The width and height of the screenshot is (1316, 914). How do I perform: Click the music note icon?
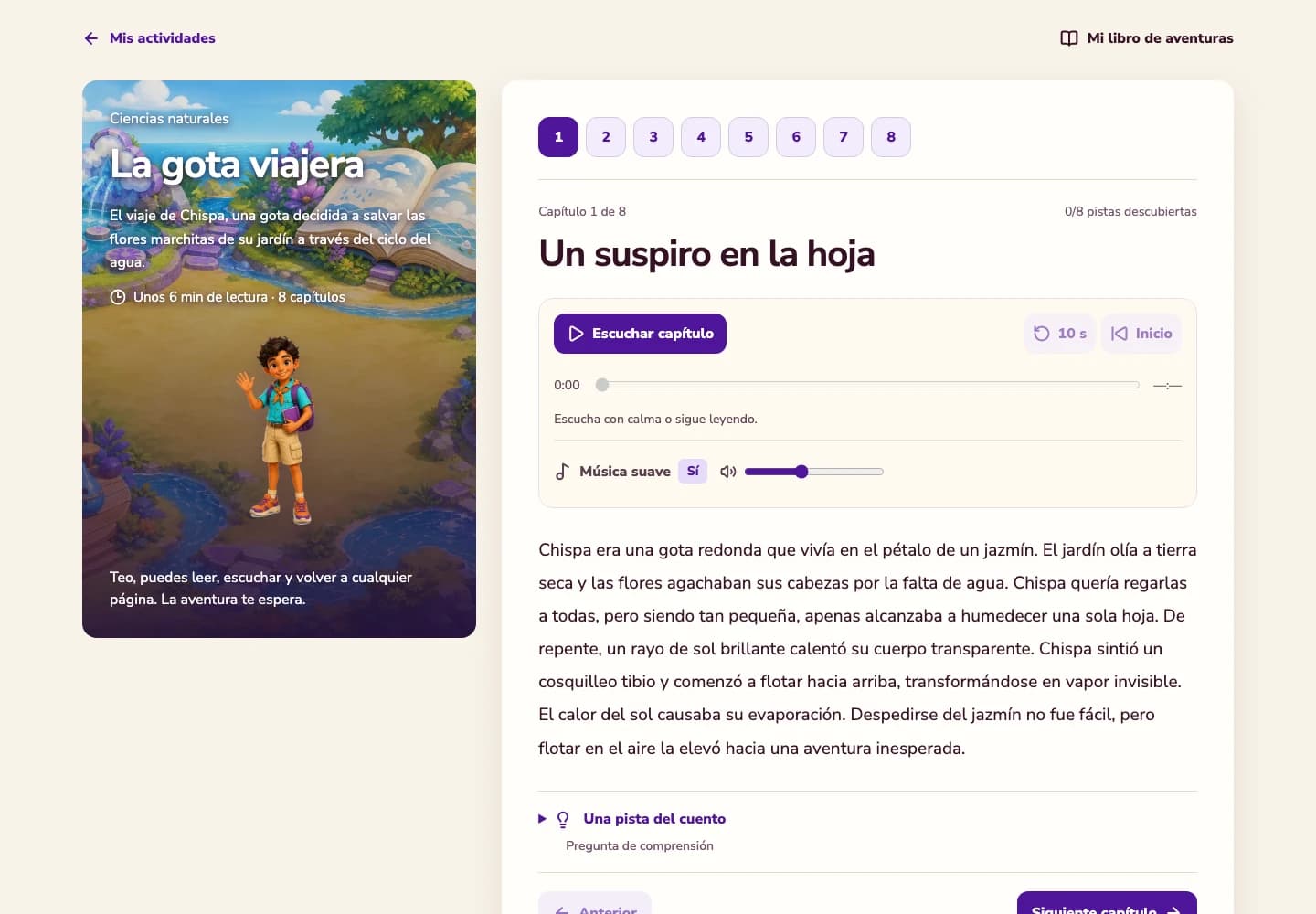pos(562,472)
